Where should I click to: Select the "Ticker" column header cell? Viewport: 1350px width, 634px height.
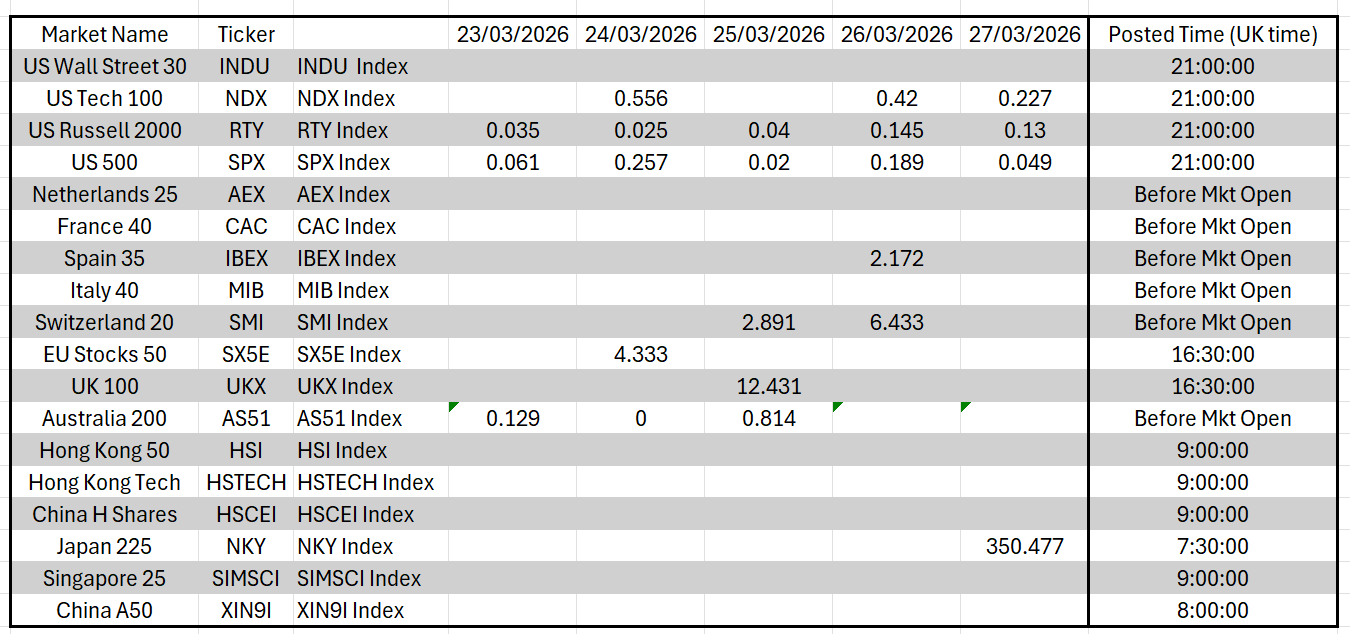click(246, 34)
